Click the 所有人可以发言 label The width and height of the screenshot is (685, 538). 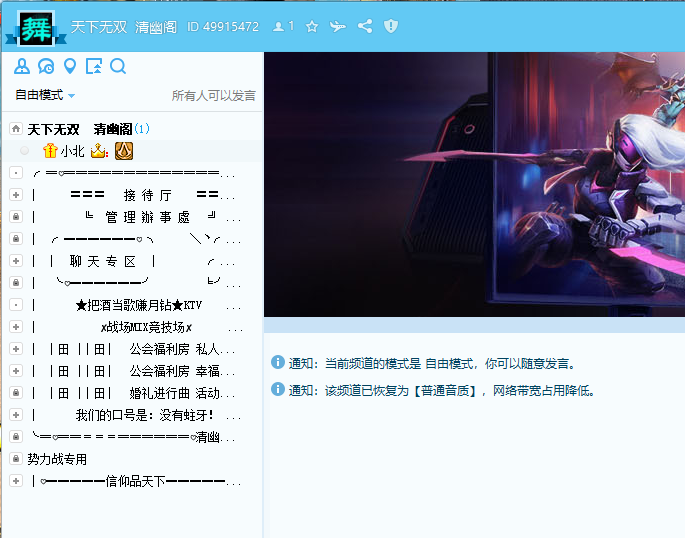point(214,95)
